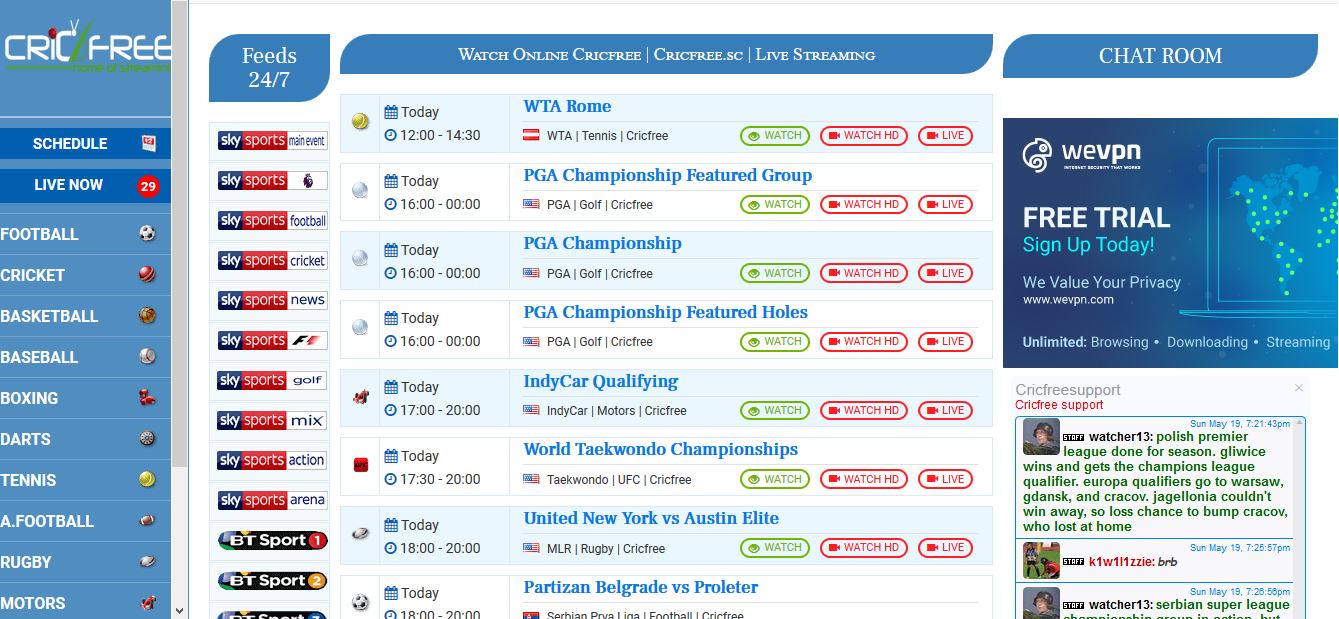Click WATCH for PGA Championship Featured Group
The height and width of the screenshot is (619, 1339).
(x=775, y=204)
